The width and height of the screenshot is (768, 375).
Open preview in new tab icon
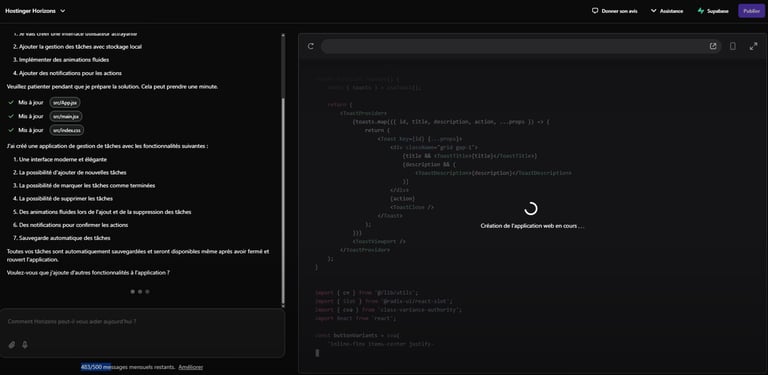(713, 46)
